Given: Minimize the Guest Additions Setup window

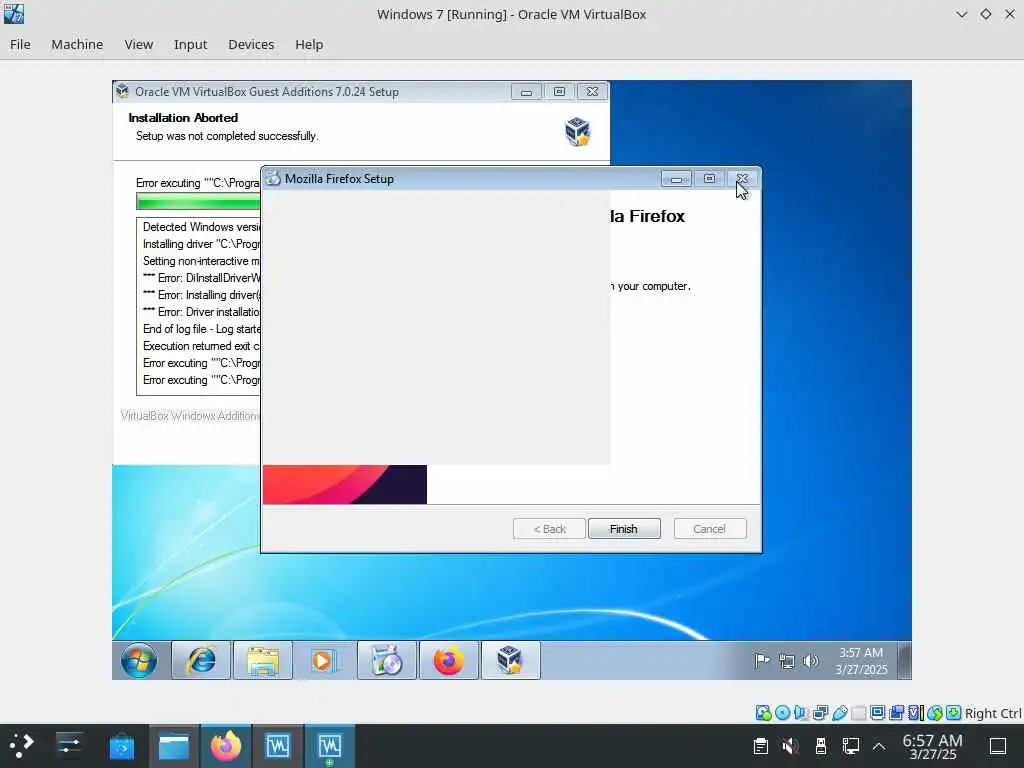Looking at the screenshot, I should click(x=526, y=91).
